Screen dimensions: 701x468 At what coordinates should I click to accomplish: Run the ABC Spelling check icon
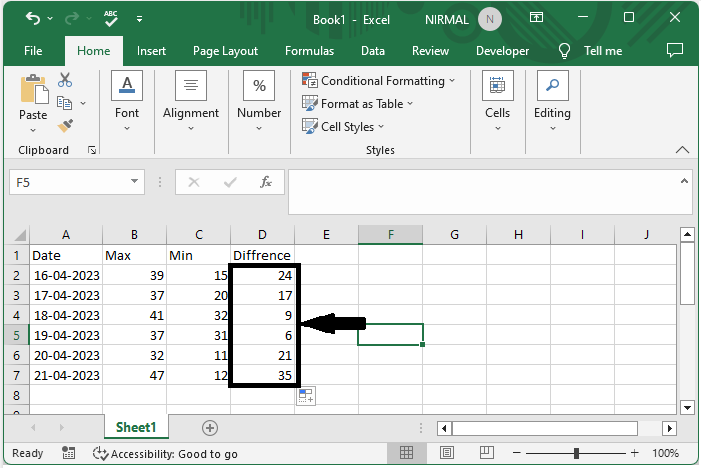point(110,18)
